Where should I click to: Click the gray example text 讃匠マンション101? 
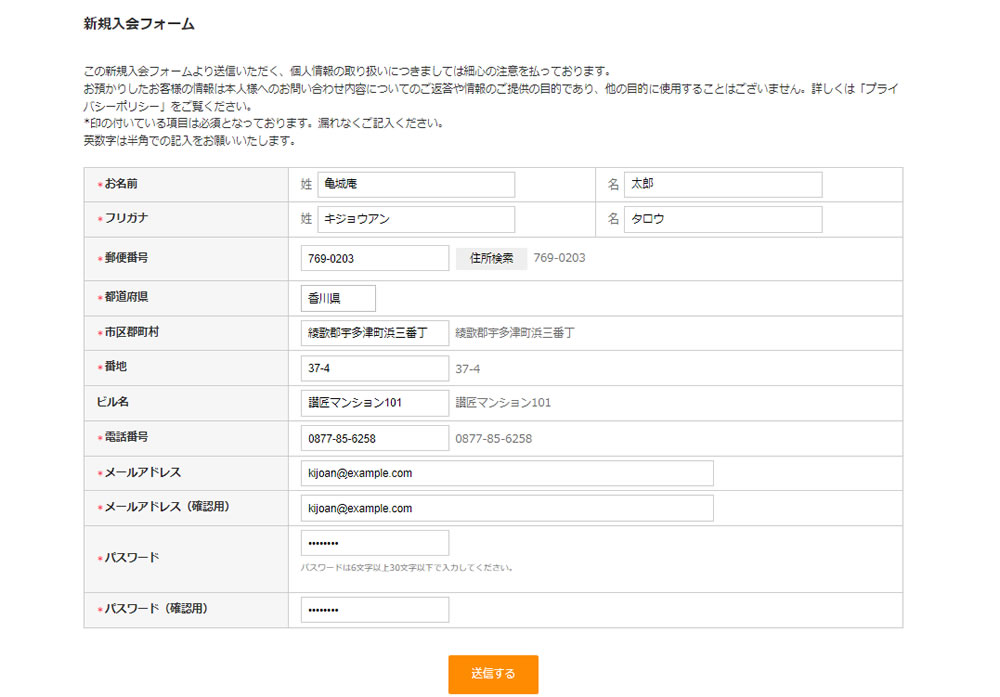tap(503, 403)
